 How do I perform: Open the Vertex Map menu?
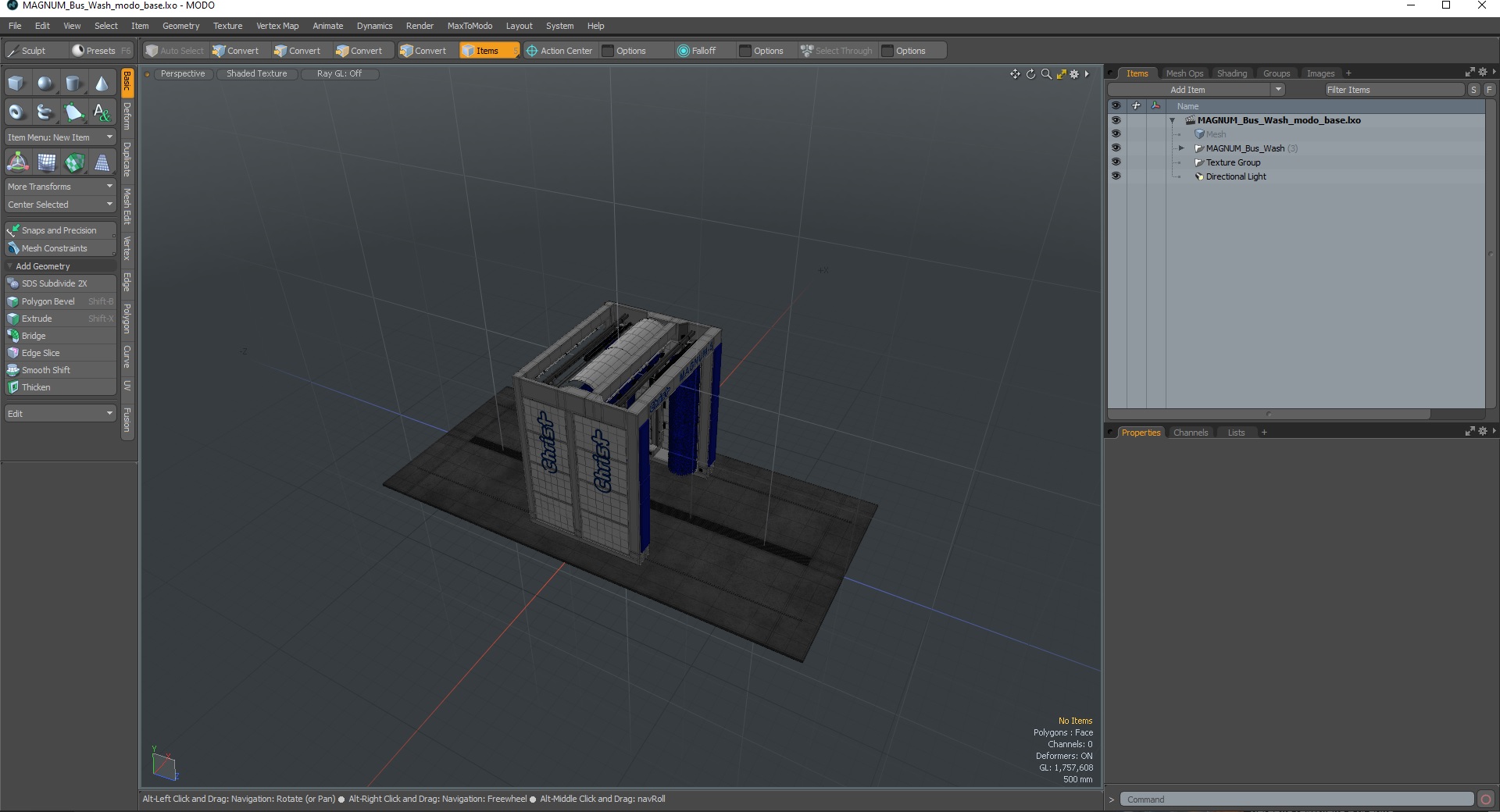tap(277, 26)
